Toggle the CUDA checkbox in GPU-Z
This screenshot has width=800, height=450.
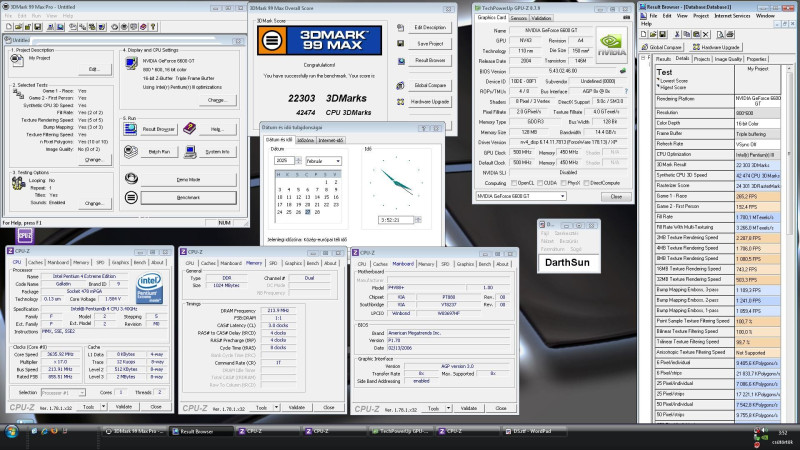tap(539, 183)
